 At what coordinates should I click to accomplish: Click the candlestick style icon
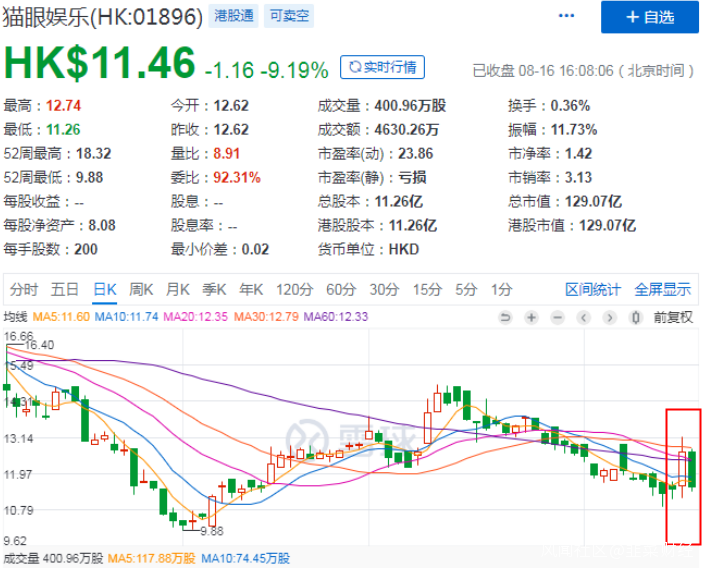(x=636, y=318)
